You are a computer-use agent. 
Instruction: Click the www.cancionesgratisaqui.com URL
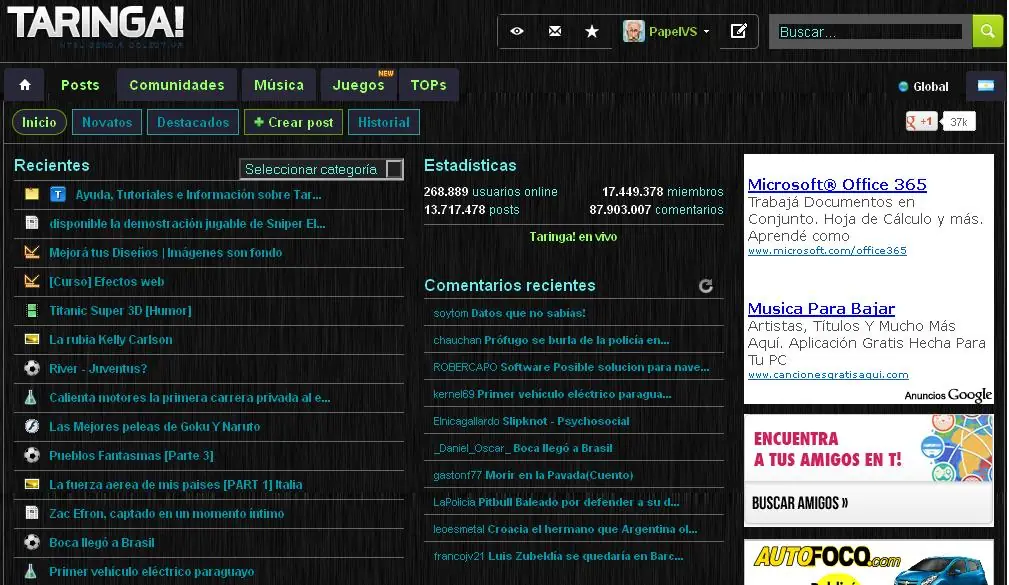[828, 375]
